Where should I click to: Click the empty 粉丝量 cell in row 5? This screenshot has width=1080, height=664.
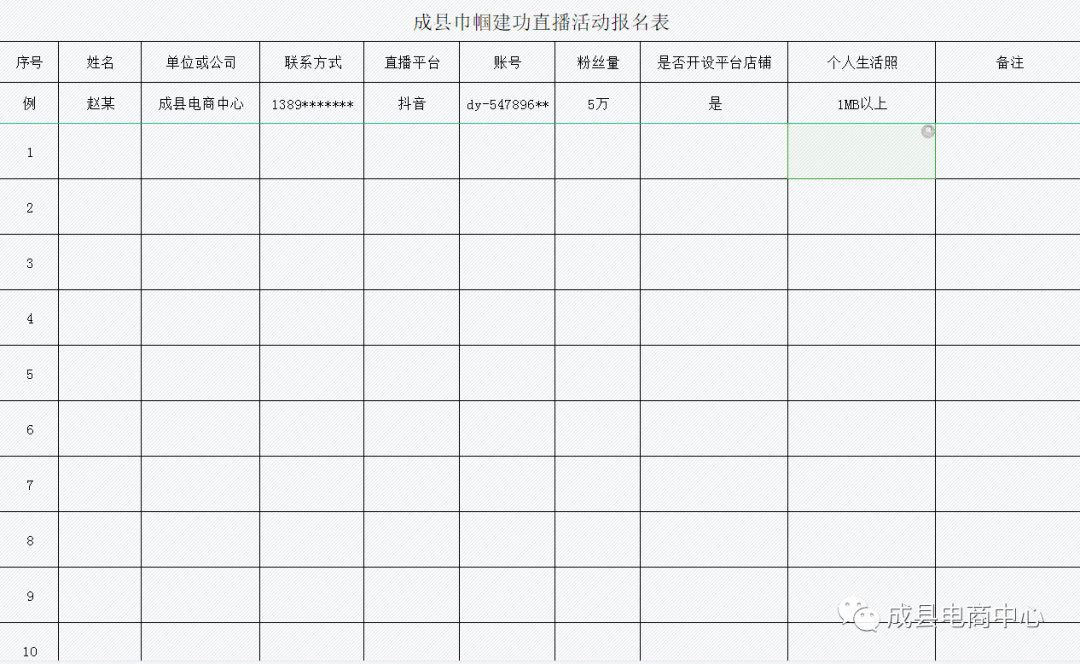pos(598,373)
